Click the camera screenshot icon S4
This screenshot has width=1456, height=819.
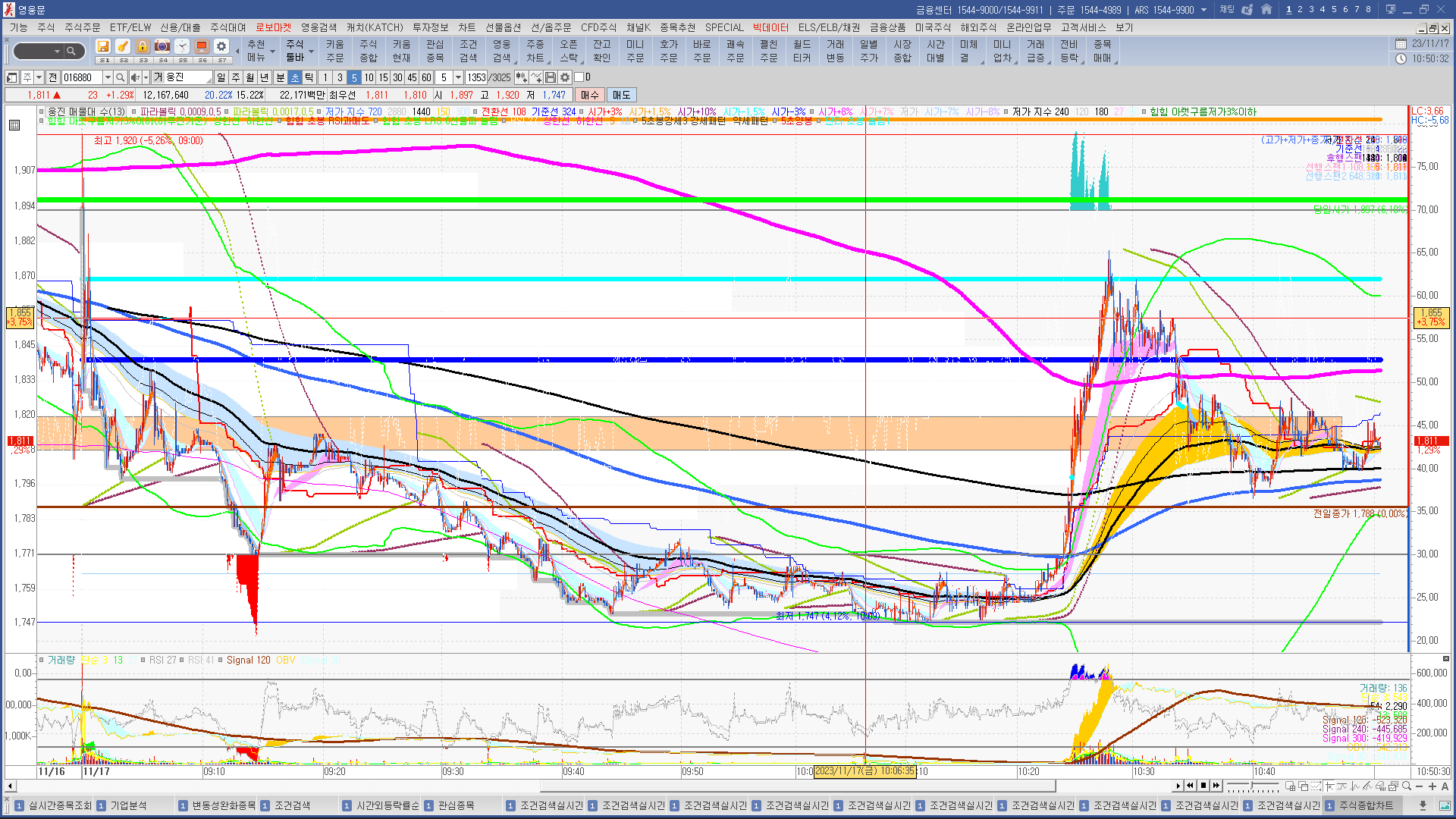coord(162,47)
